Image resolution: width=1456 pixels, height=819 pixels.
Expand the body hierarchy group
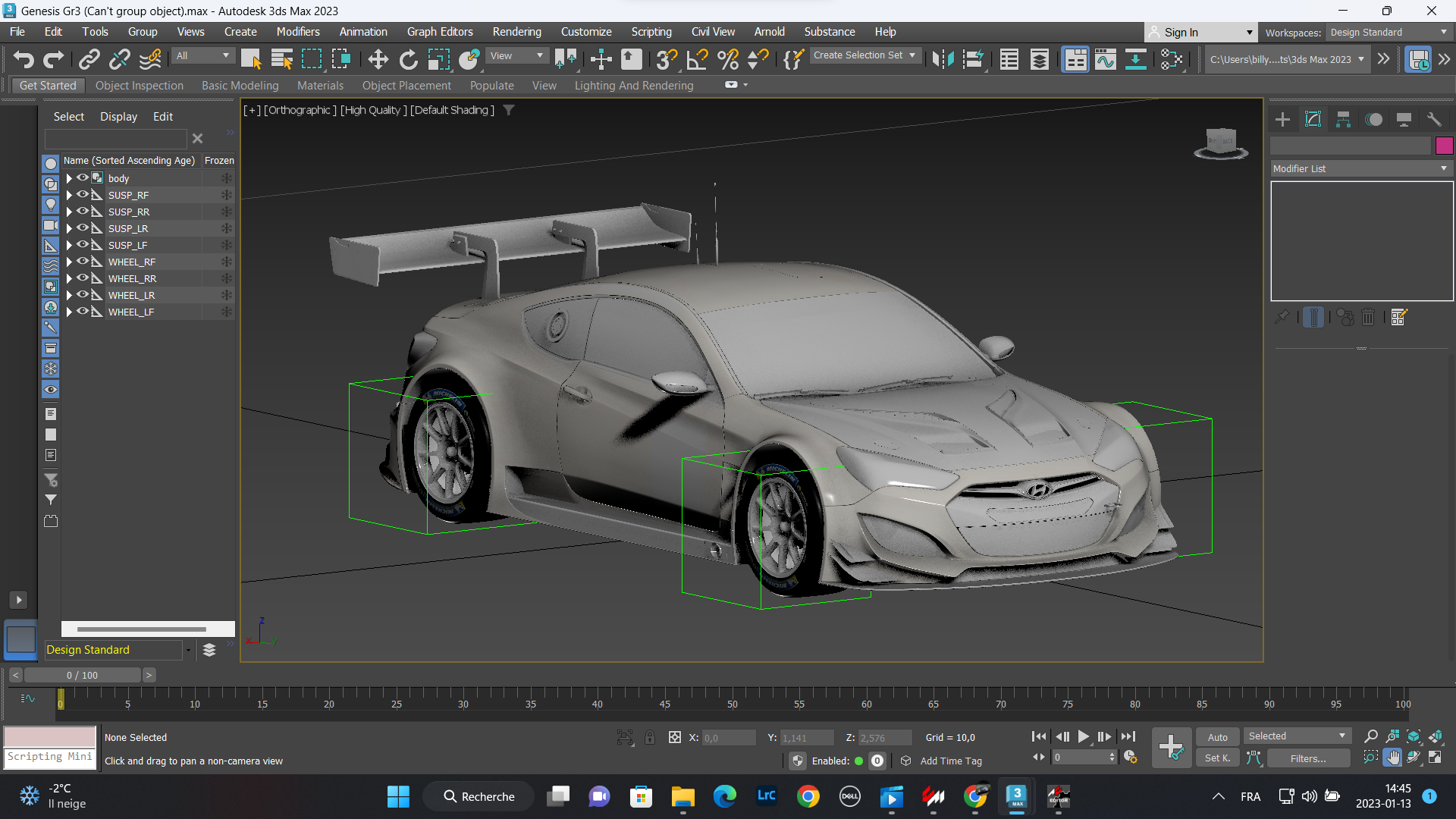click(x=68, y=177)
